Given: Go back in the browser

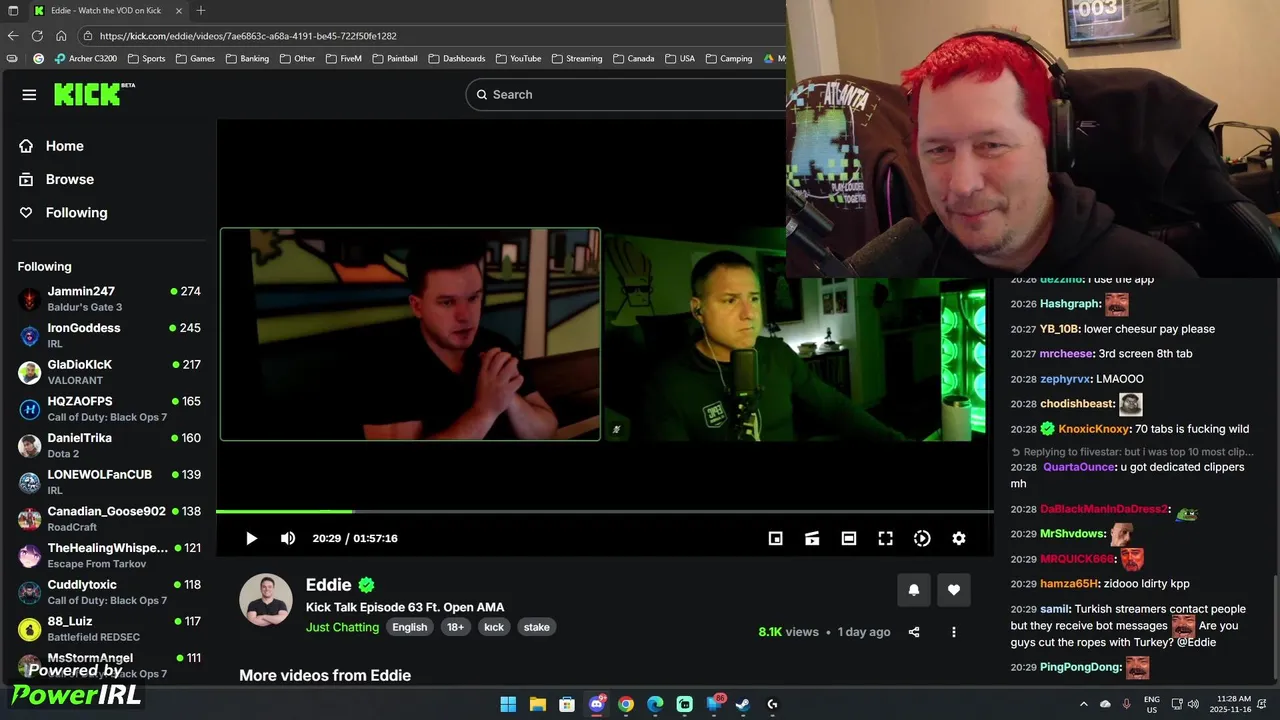Looking at the screenshot, I should pos(13,36).
